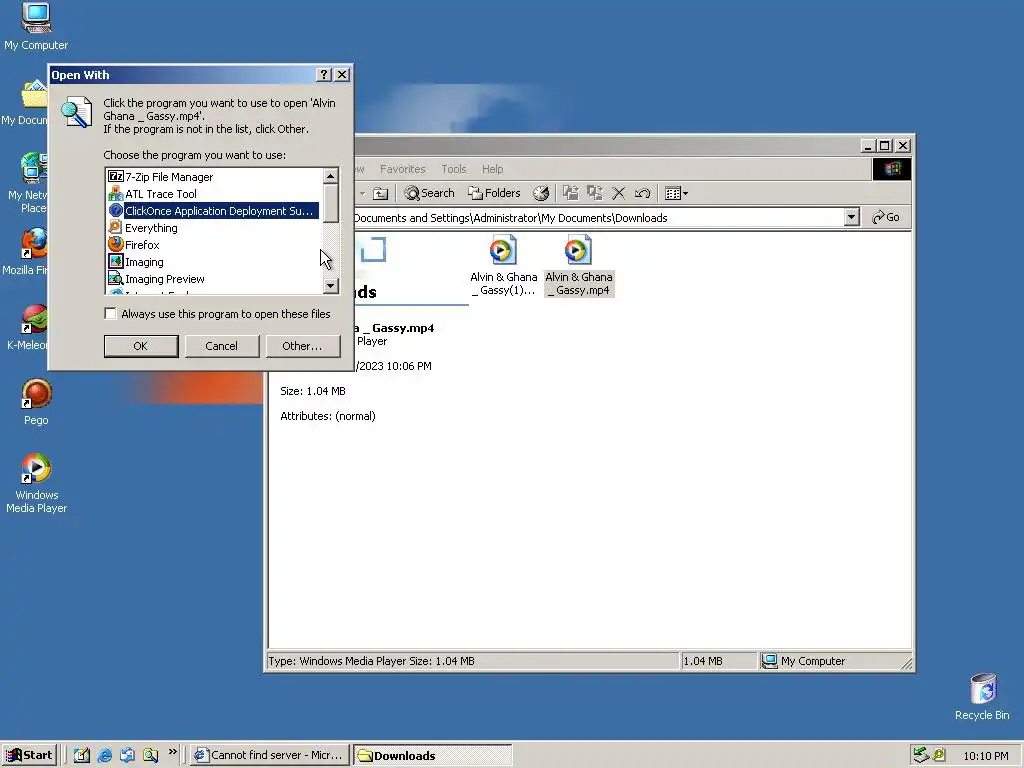Click the Windows logo throbber in Explorer

[x=892, y=169]
